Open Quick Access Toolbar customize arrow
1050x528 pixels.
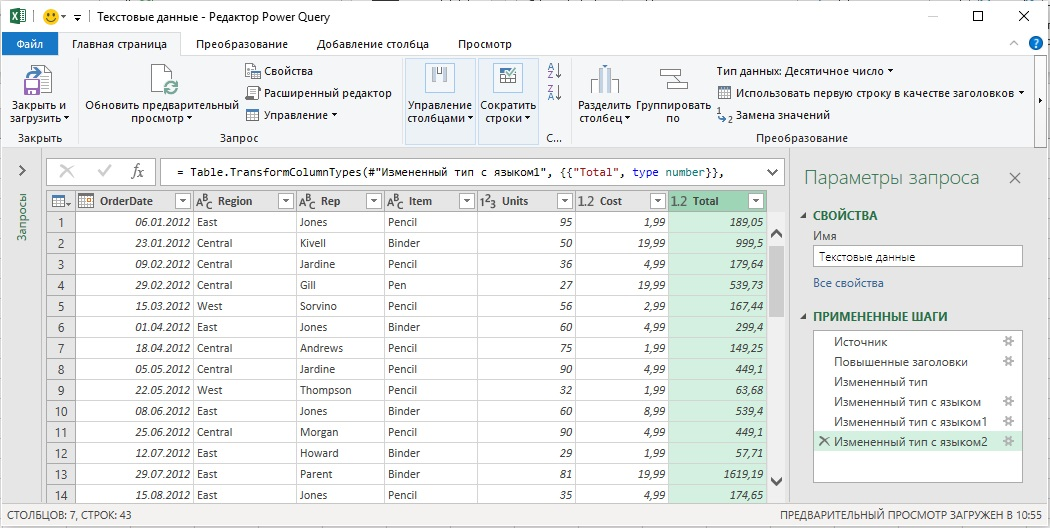pos(77,17)
